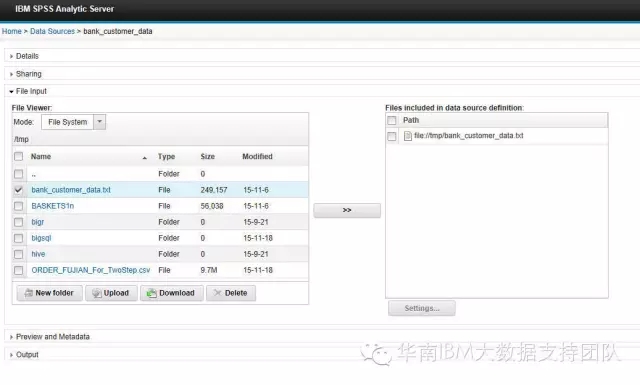Click the Upload button

111,293
